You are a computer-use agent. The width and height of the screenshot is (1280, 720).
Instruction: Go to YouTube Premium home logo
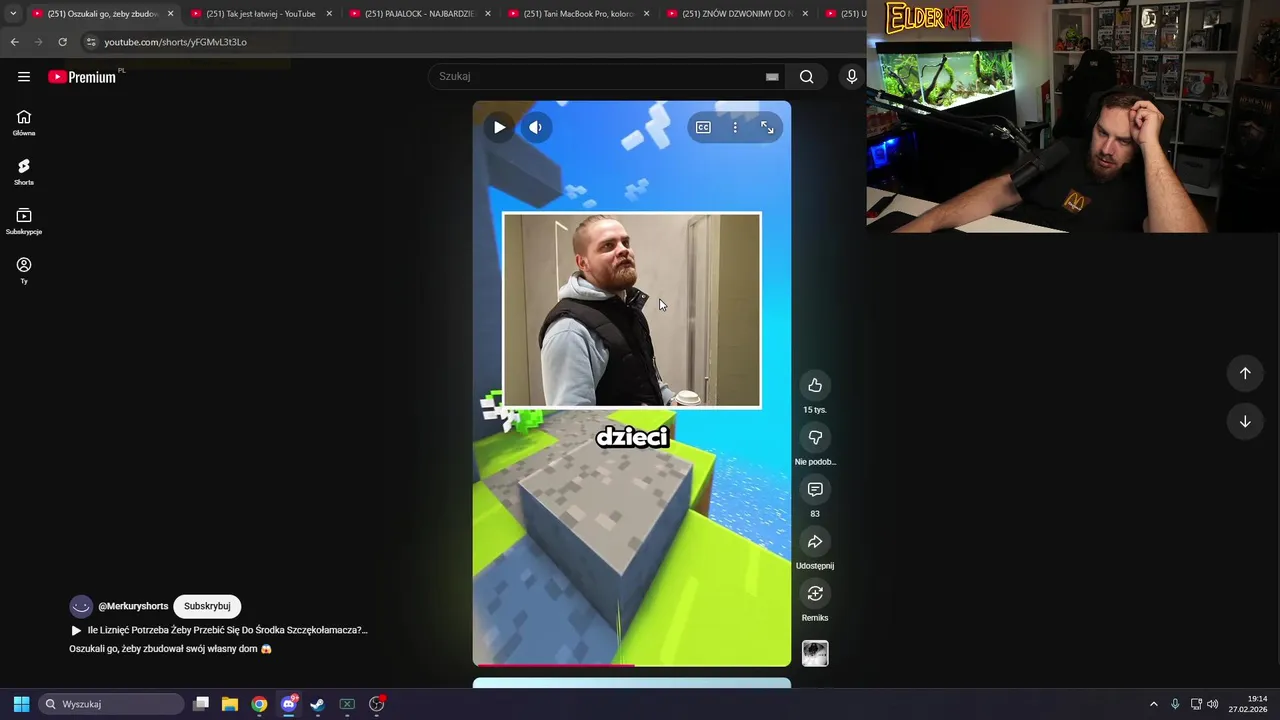point(83,77)
